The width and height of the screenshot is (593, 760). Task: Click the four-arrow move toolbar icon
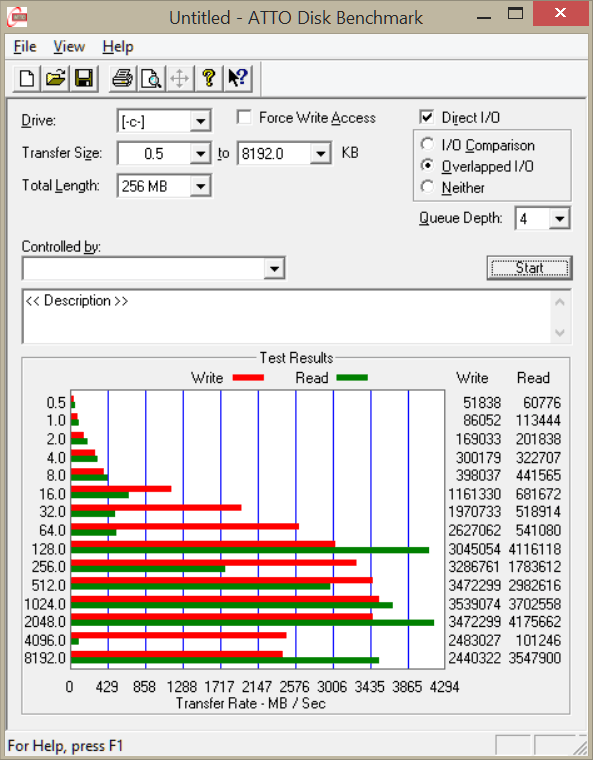point(179,78)
